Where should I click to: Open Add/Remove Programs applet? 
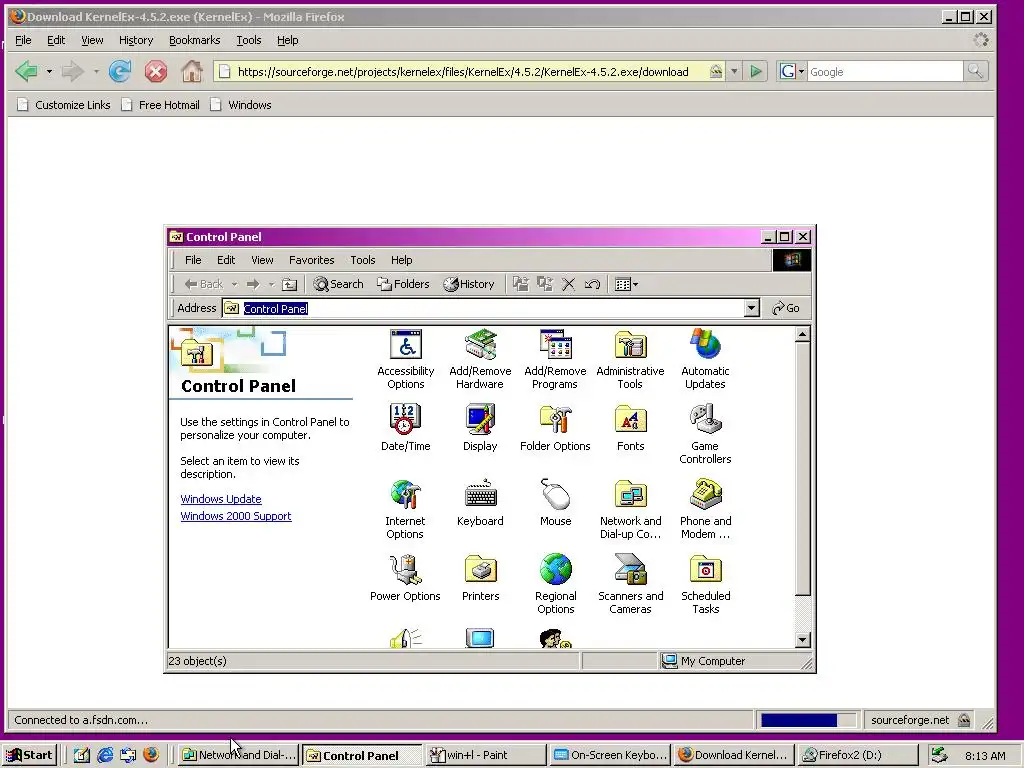click(x=555, y=359)
